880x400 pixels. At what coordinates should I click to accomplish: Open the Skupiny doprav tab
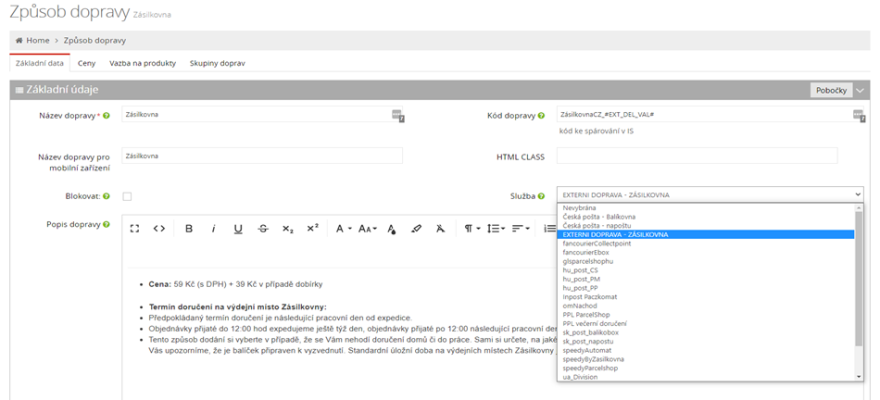coord(217,63)
